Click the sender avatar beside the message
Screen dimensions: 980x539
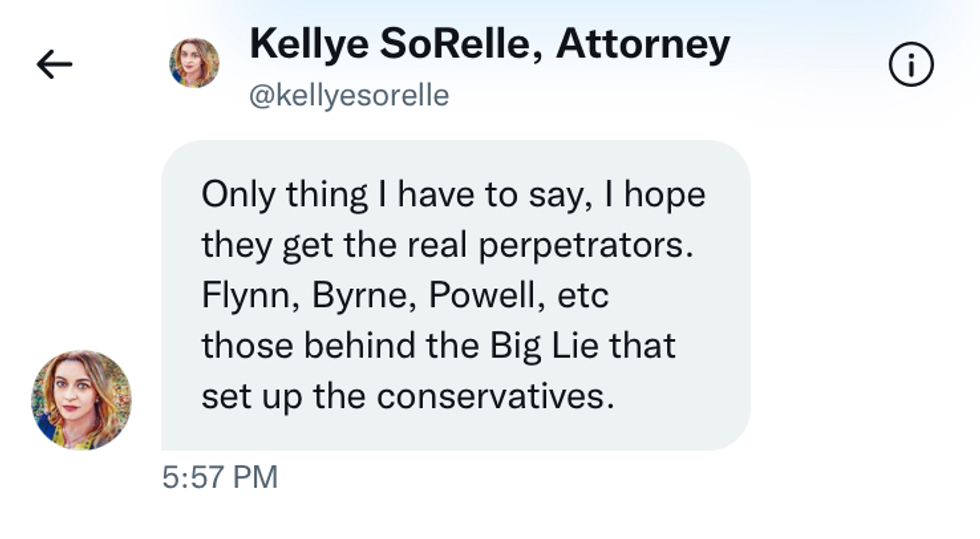click(x=81, y=399)
